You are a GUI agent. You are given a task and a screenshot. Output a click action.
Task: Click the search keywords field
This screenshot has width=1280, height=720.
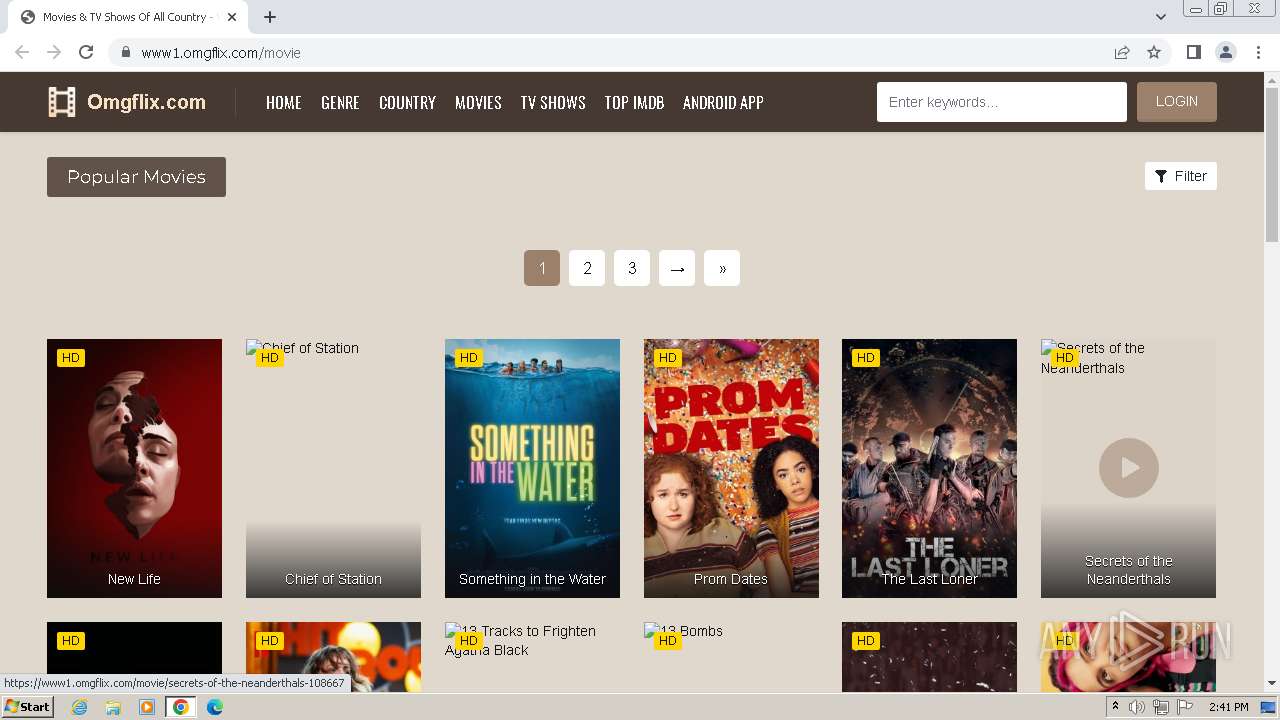click(1002, 102)
